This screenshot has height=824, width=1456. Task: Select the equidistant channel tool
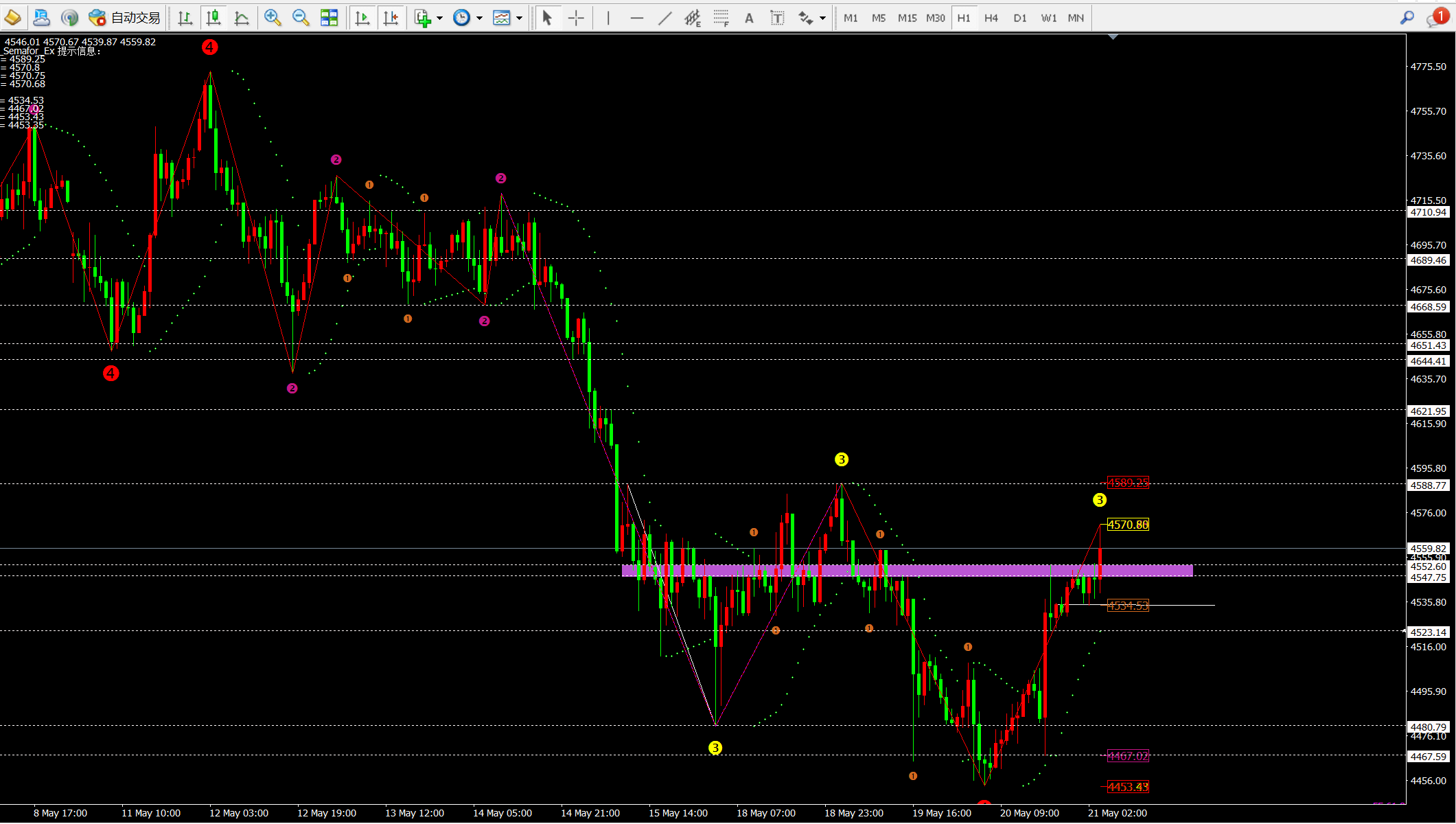click(x=693, y=18)
